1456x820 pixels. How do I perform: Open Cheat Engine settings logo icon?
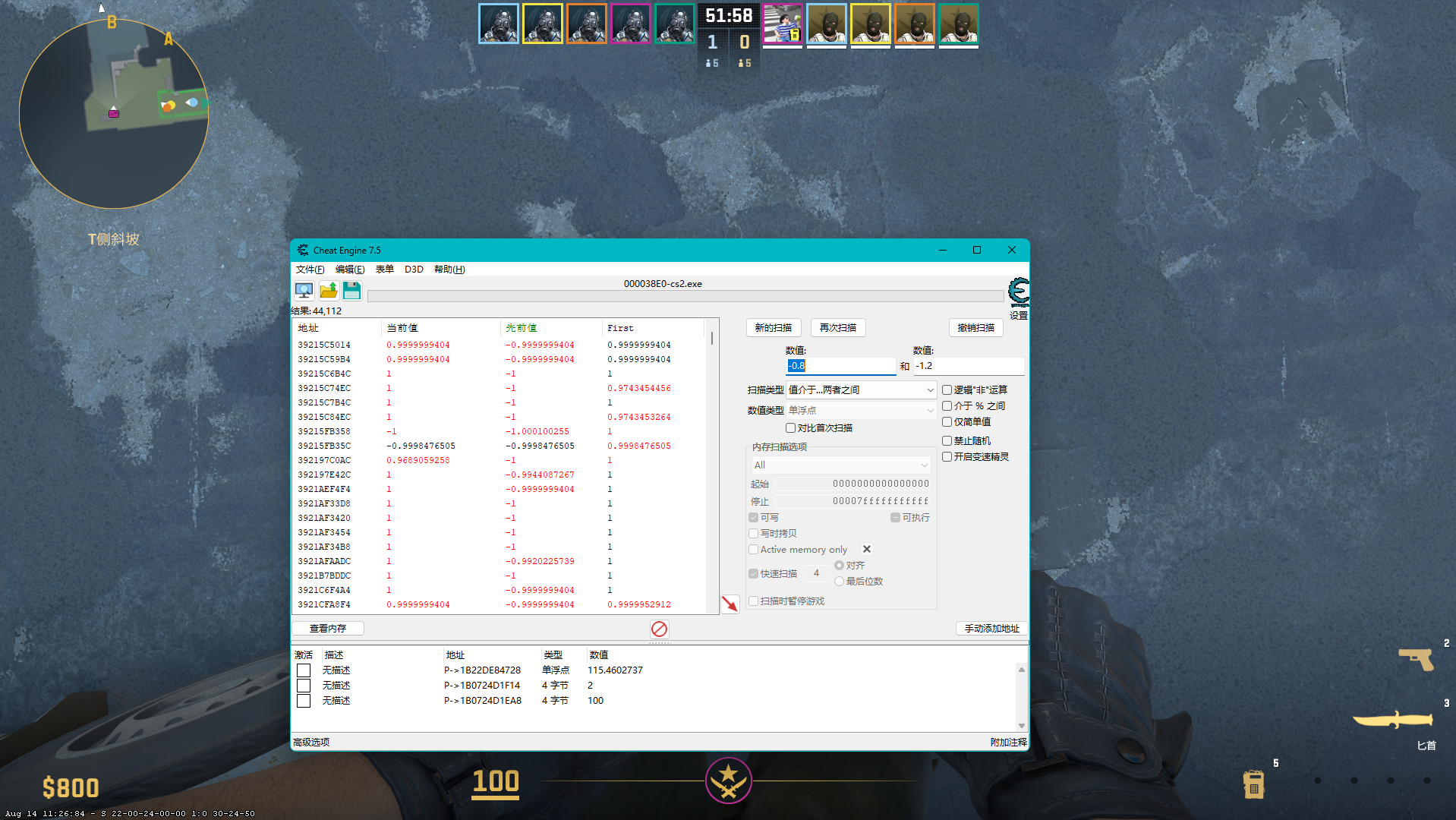tap(1018, 292)
